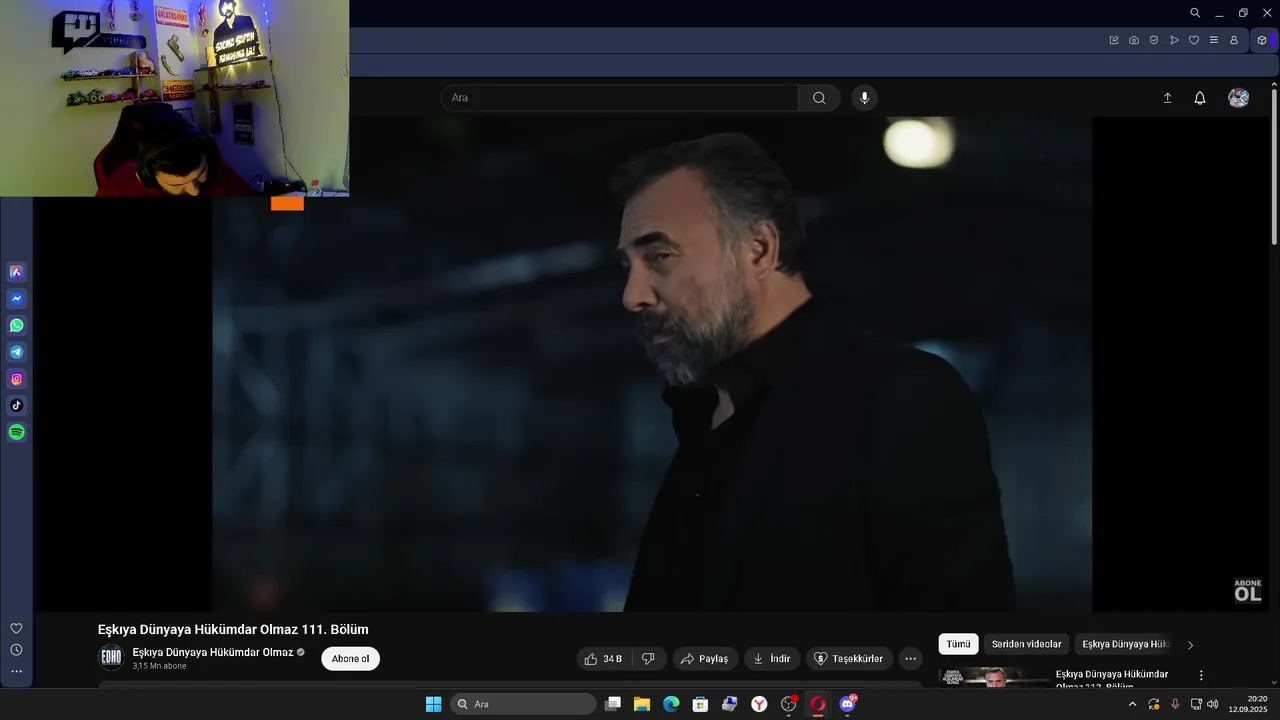Viewport: 1280px width, 720px height.
Task: Download video with İndir button
Action: click(x=772, y=659)
